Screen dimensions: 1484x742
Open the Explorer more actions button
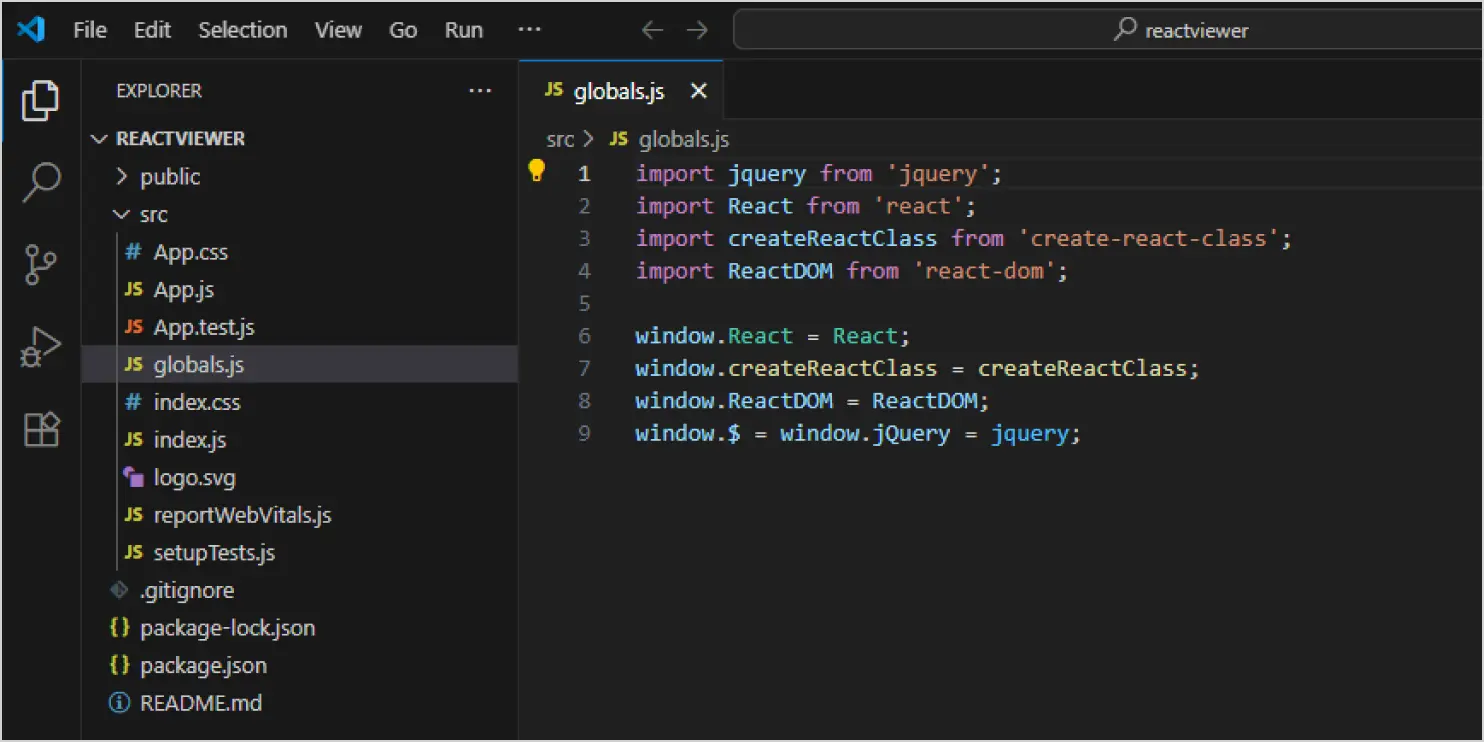[481, 90]
